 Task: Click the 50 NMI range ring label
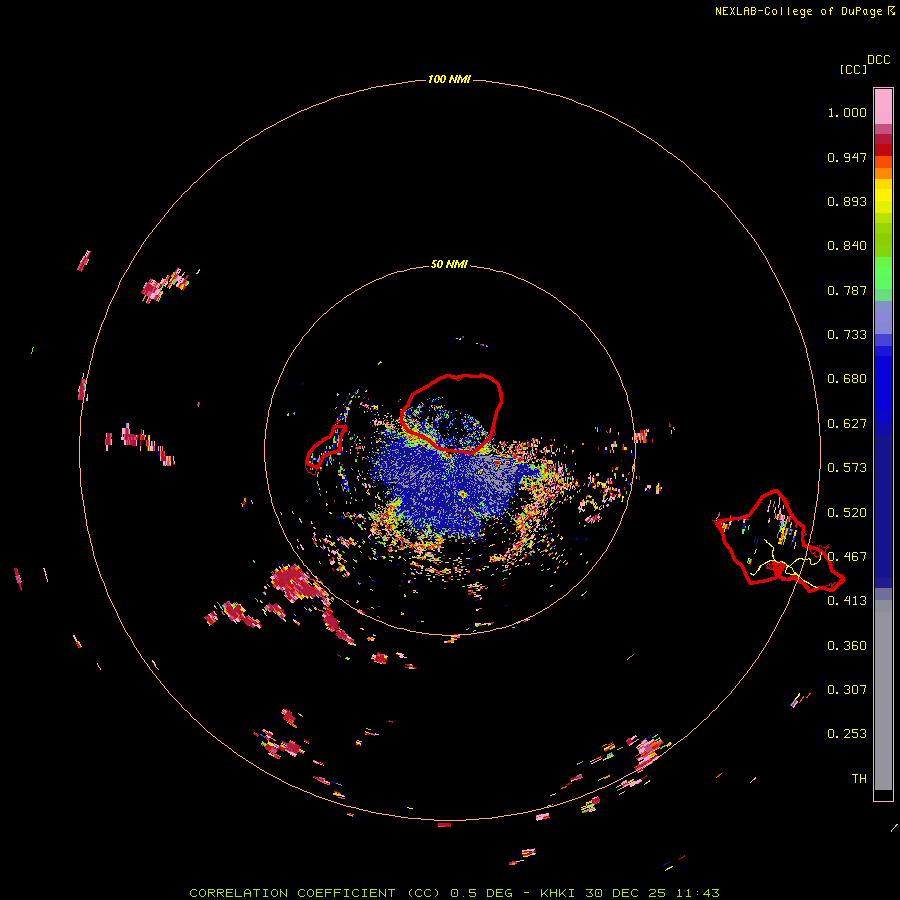click(x=449, y=264)
